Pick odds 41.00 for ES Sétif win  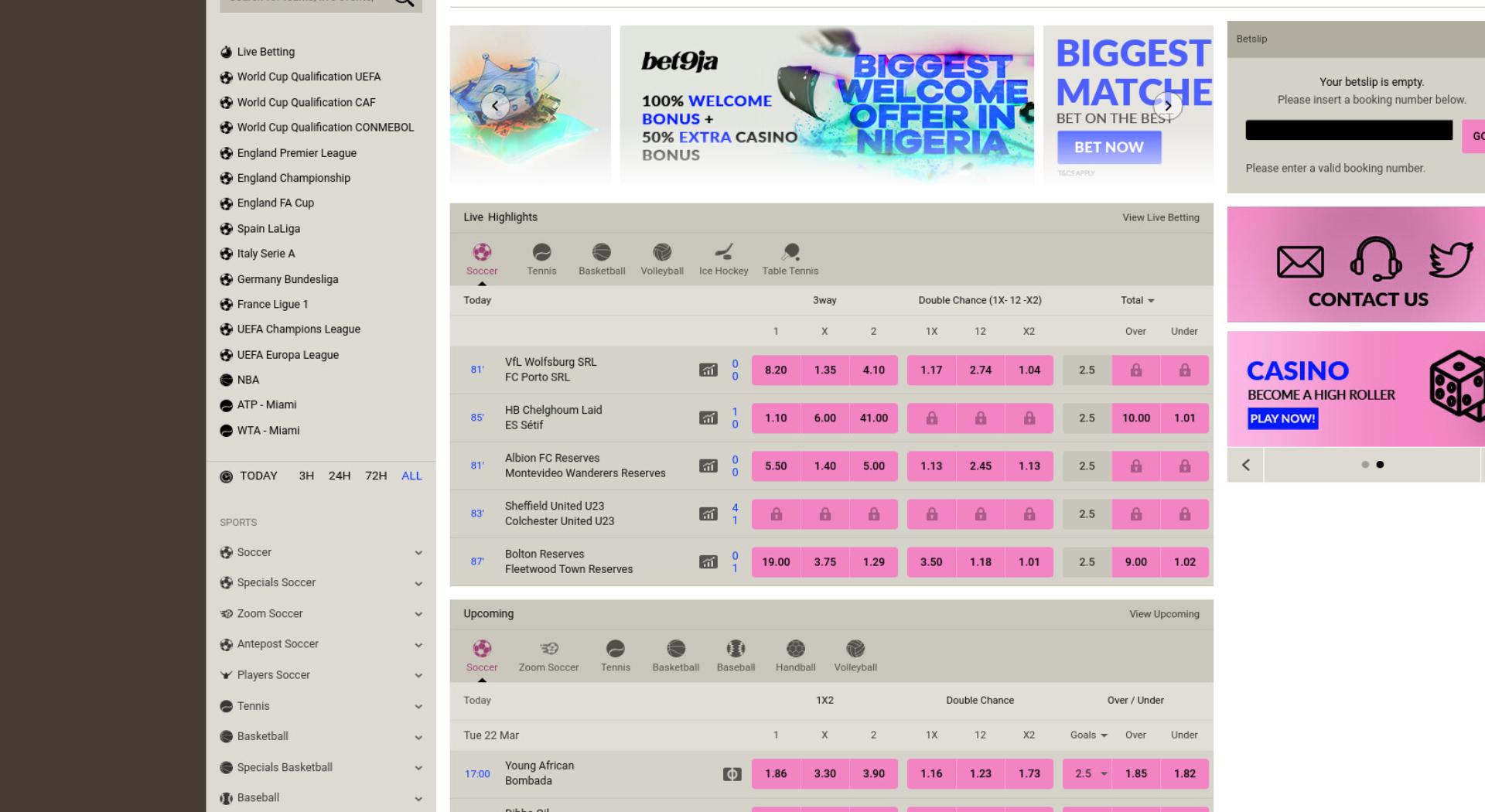pos(874,418)
